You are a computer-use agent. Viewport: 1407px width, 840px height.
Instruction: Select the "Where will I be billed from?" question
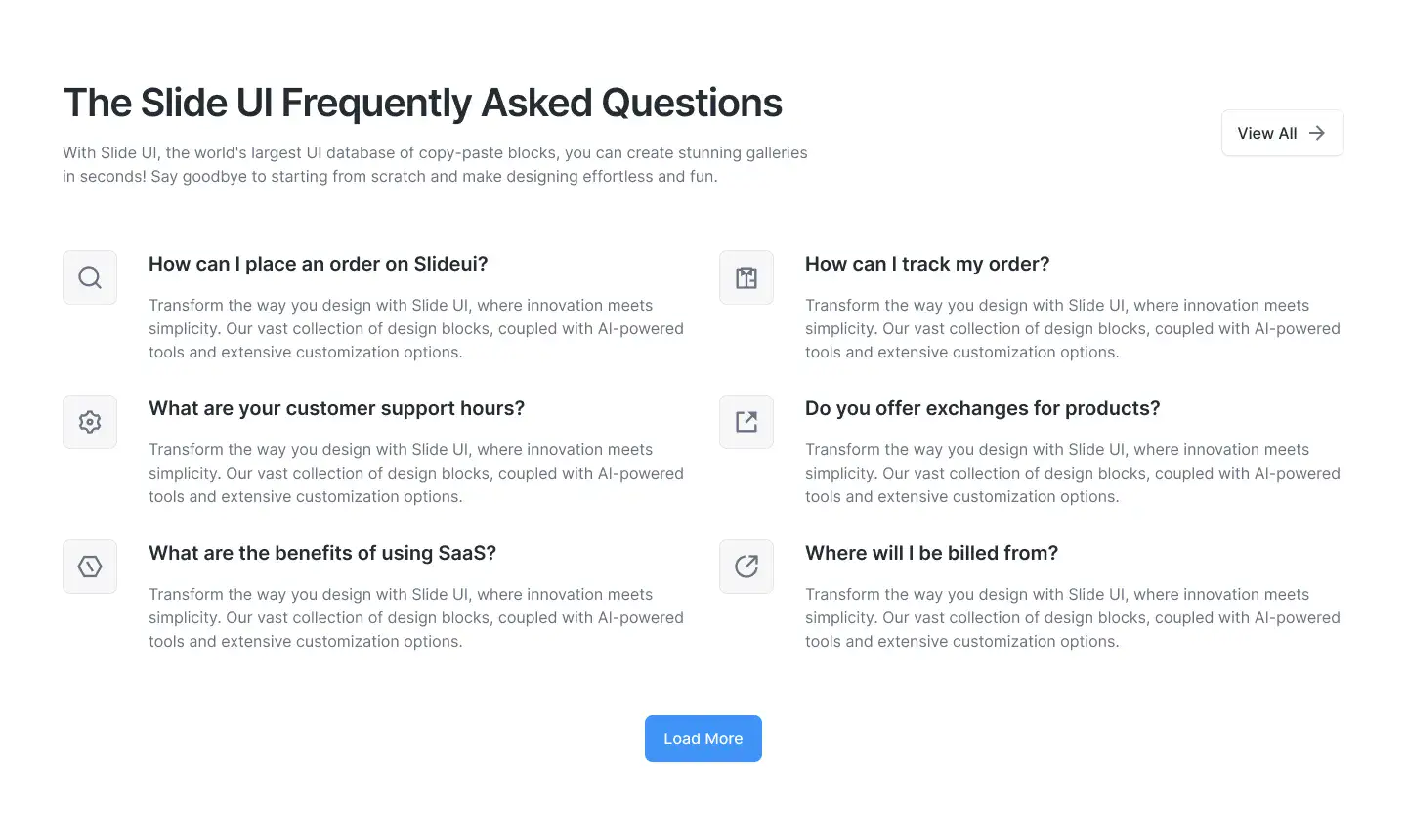pos(931,553)
